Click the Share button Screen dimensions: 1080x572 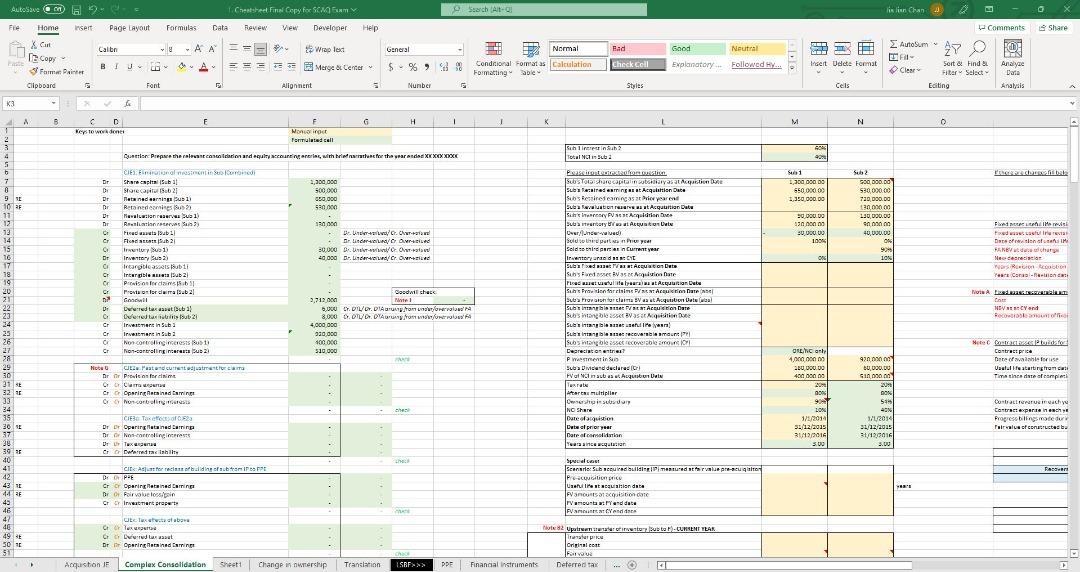1052,28
